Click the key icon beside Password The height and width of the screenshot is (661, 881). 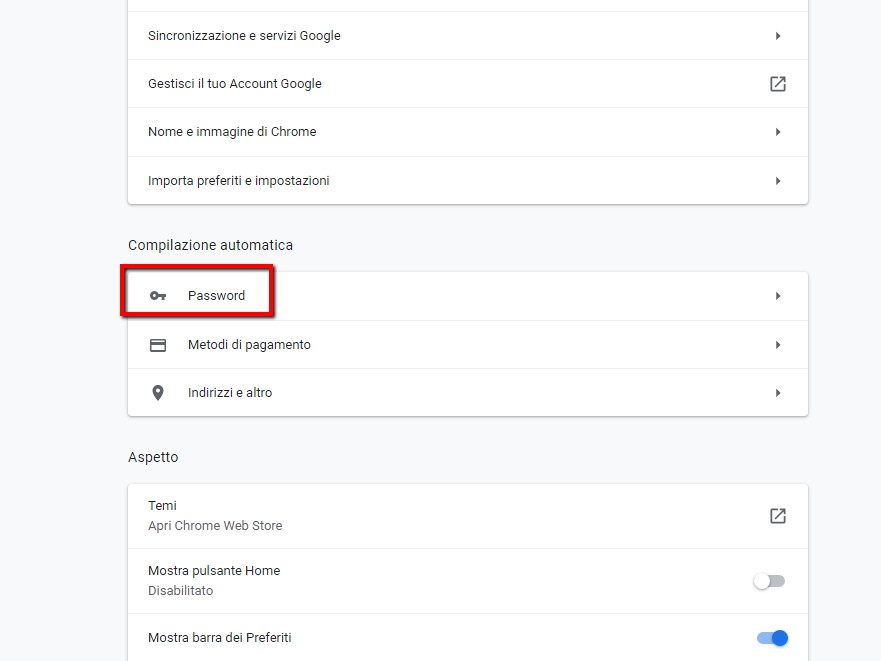pyautogui.click(x=157, y=296)
